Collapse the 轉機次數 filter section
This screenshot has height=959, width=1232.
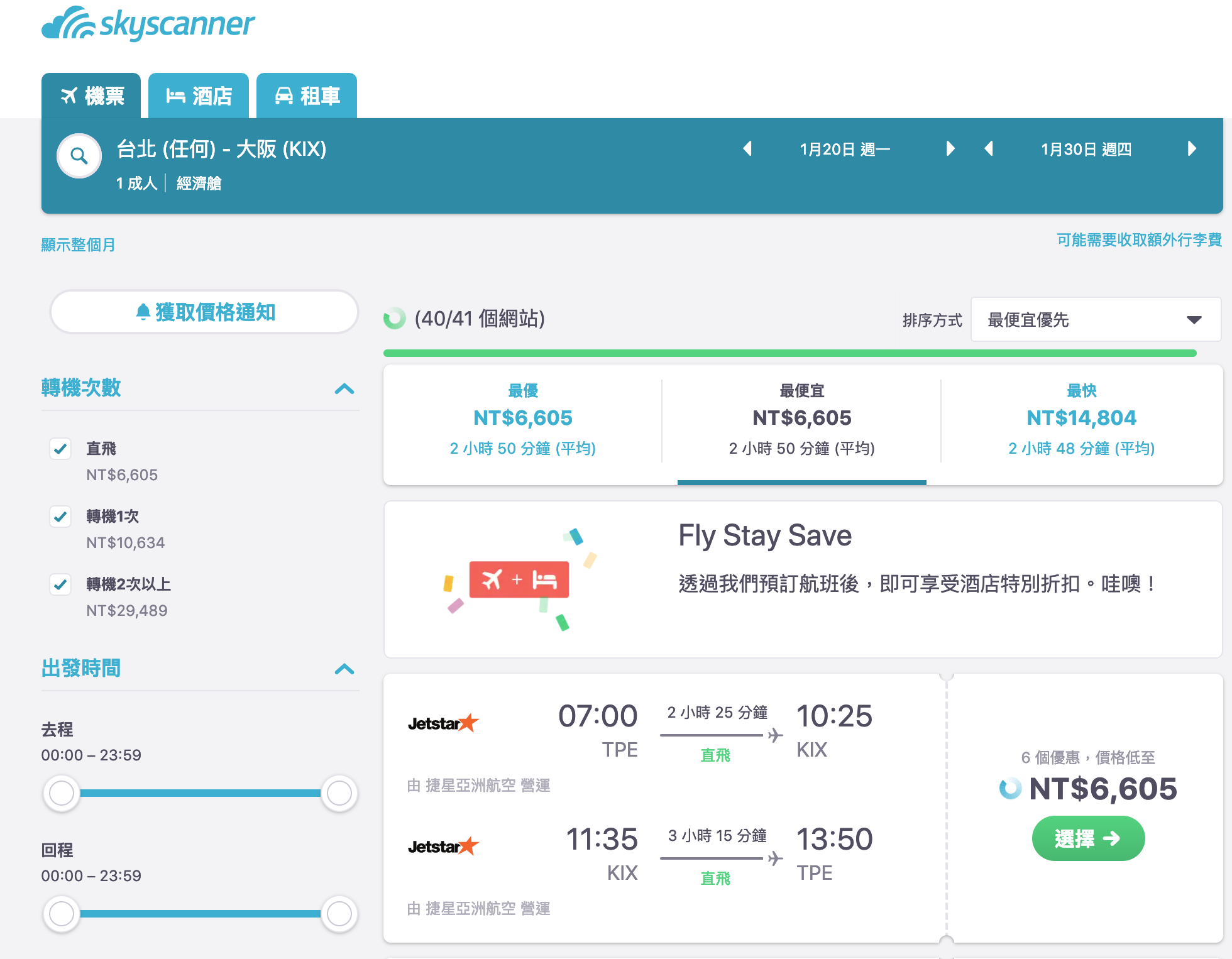click(x=344, y=388)
